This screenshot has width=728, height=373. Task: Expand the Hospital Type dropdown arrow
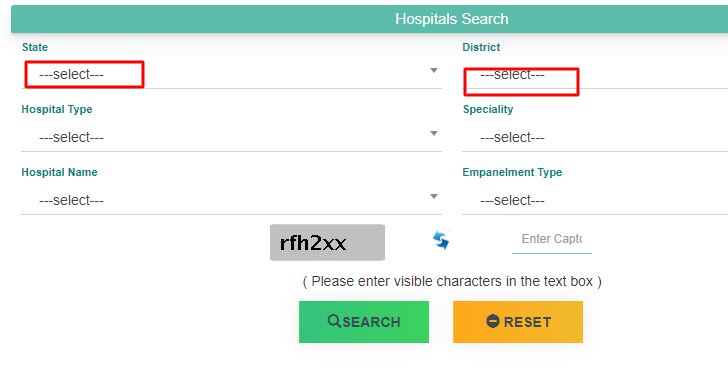point(434,134)
